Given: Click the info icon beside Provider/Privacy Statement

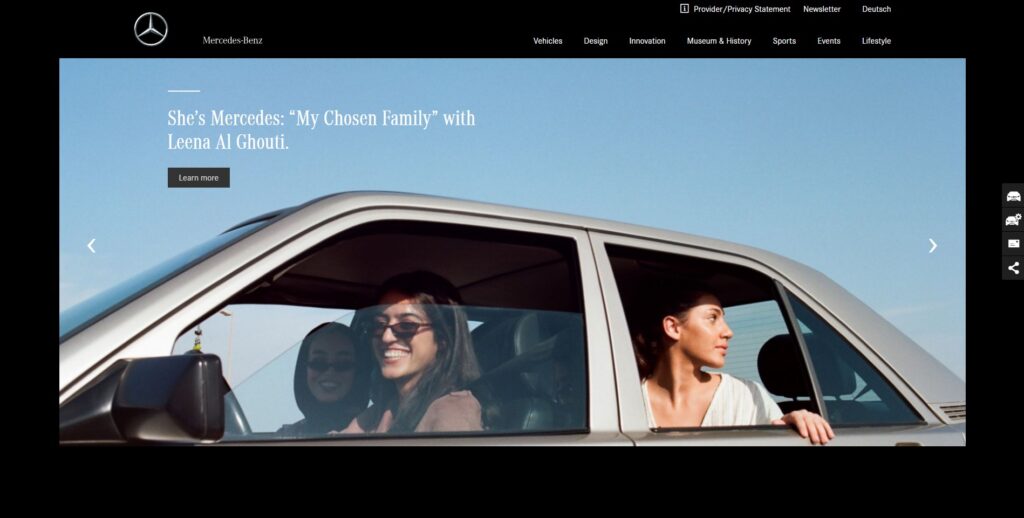Looking at the screenshot, I should 684,8.
